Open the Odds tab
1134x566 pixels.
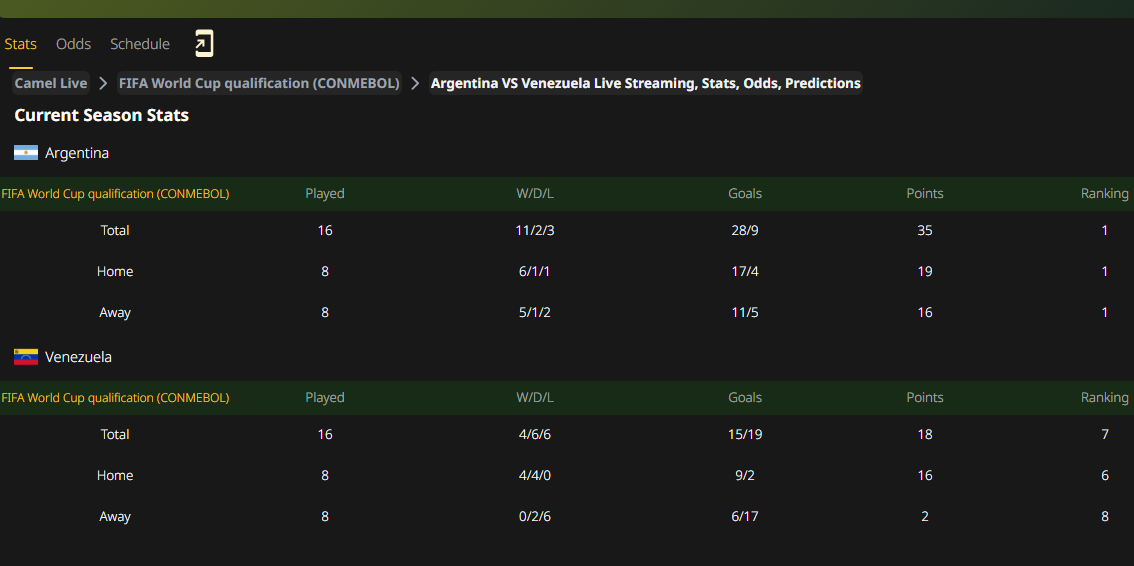(x=73, y=44)
